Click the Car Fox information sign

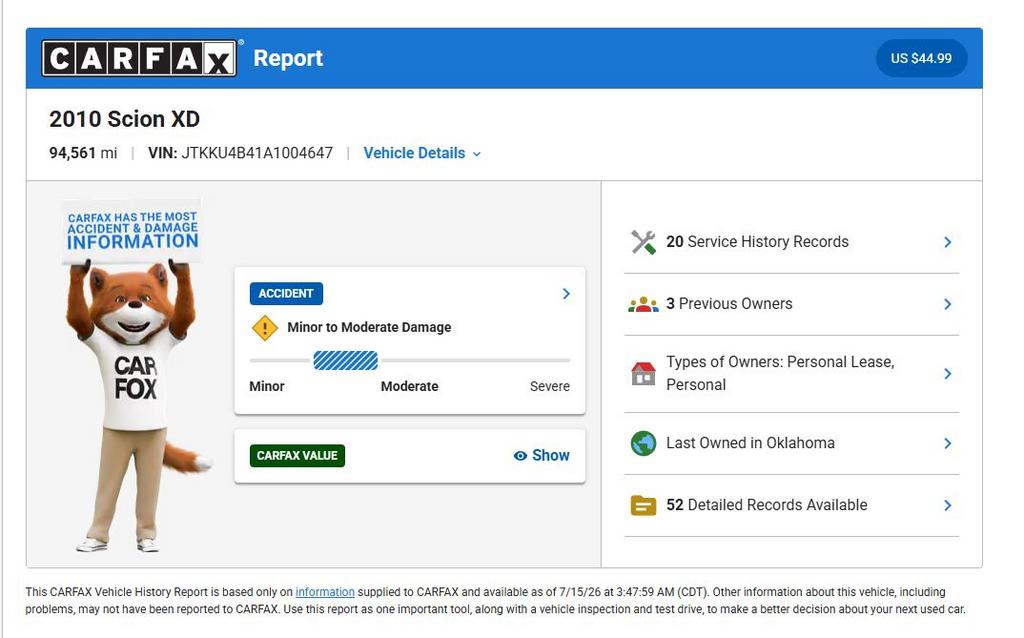point(133,230)
